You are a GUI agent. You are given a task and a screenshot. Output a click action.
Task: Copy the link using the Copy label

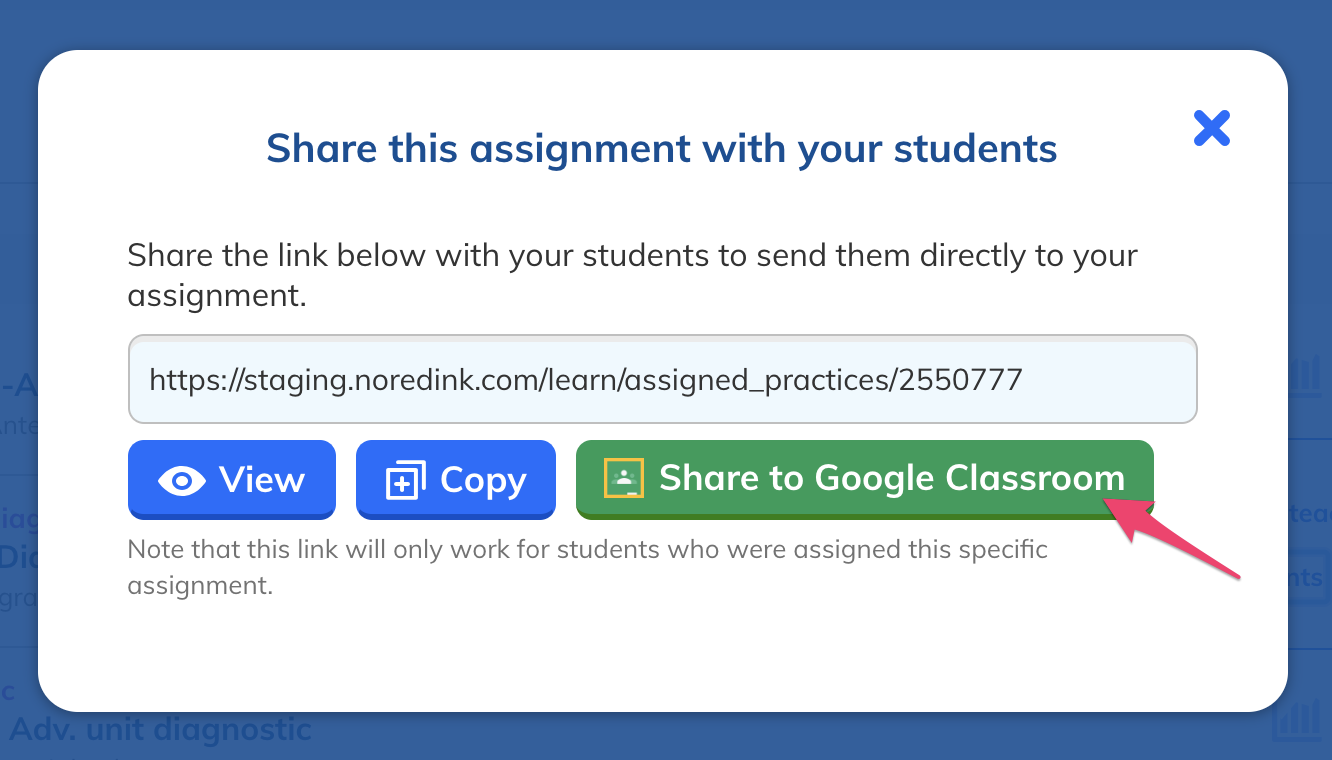[x=483, y=481]
